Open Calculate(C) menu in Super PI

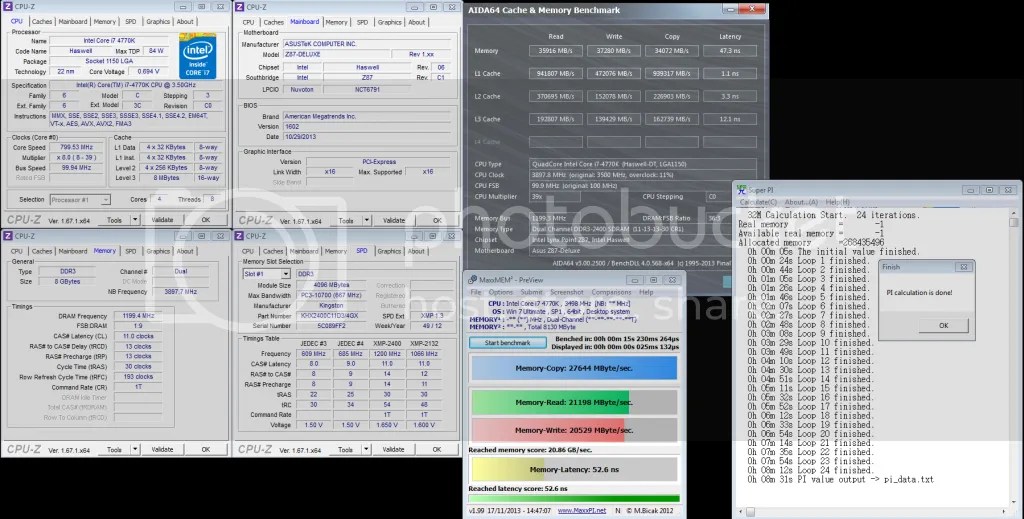click(x=758, y=202)
